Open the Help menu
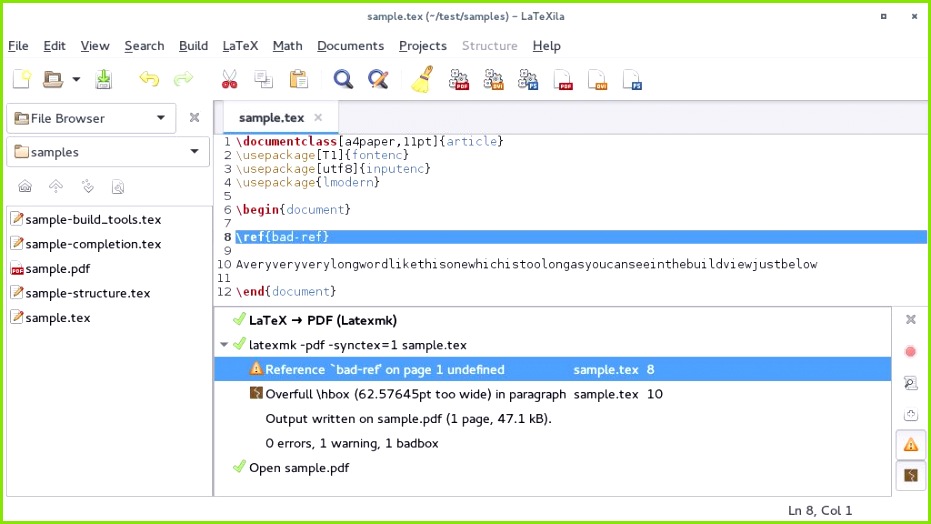This screenshot has height=524, width=931. point(546,46)
